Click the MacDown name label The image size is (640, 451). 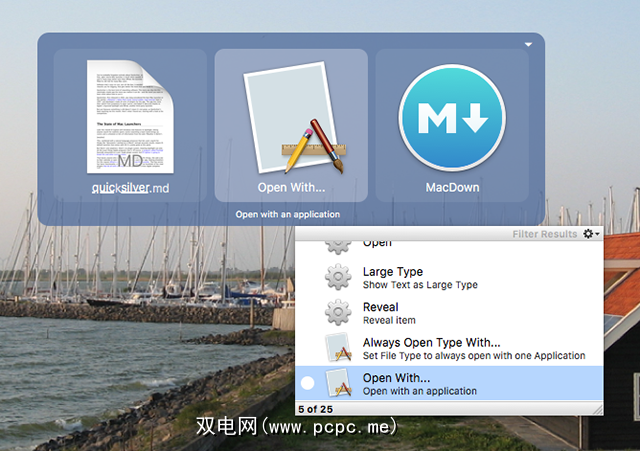451,187
